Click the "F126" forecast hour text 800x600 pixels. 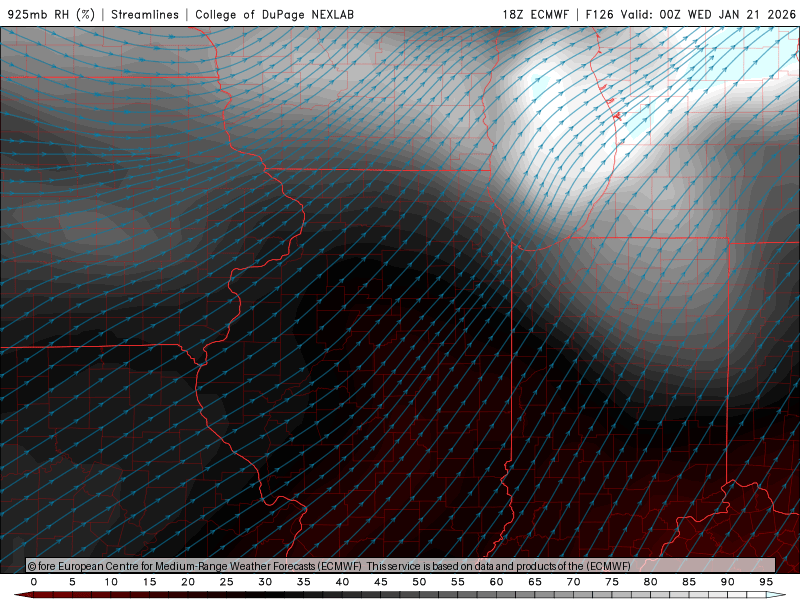coord(599,14)
